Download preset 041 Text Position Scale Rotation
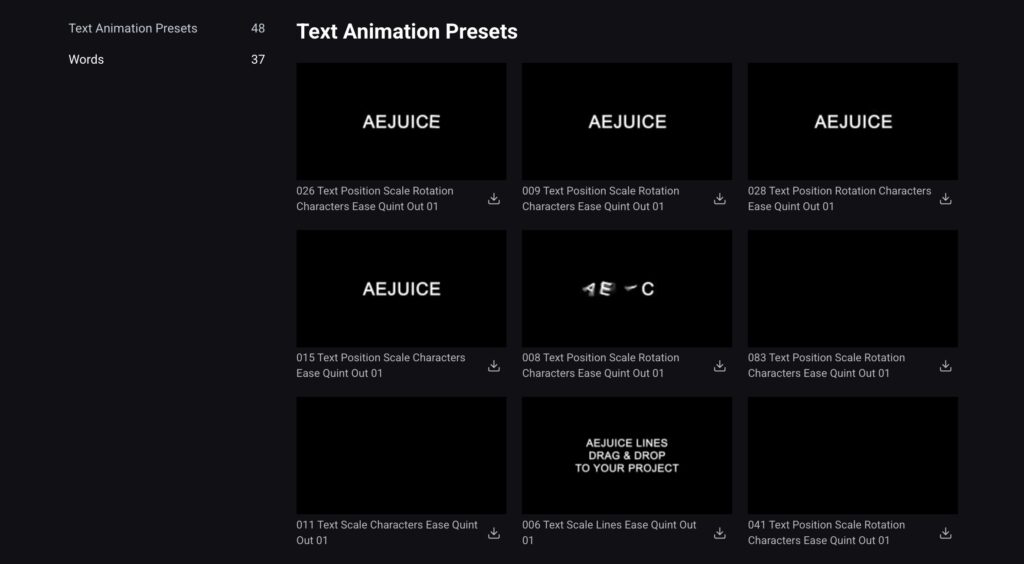 (x=946, y=533)
